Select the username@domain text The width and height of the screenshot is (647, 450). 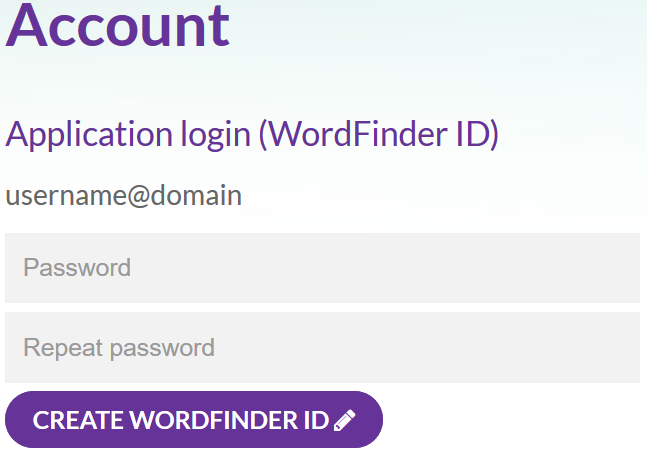tap(123, 196)
